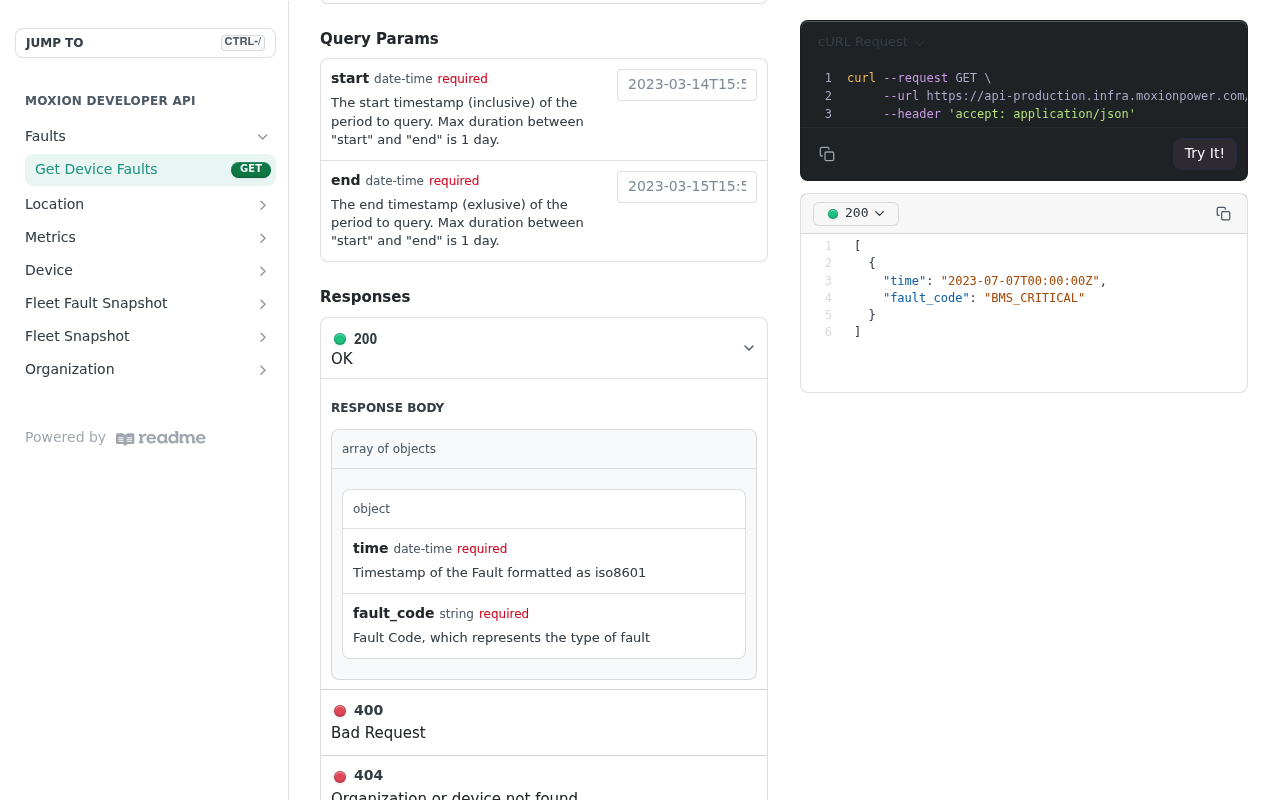Click the time field name in schema
Image resolution: width=1280 pixels, height=800 pixels.
click(x=370, y=548)
